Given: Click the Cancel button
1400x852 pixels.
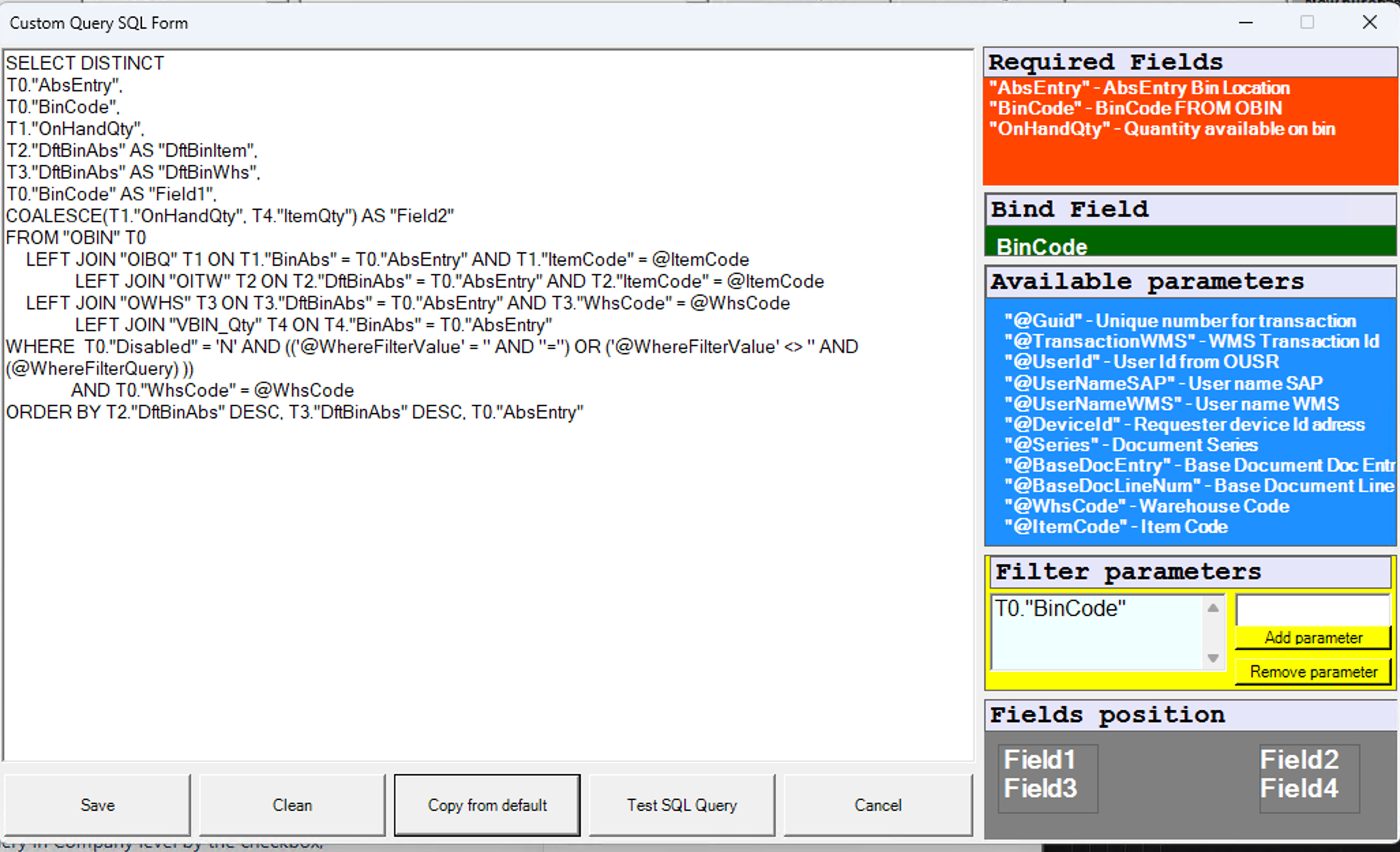Looking at the screenshot, I should coord(877,805).
